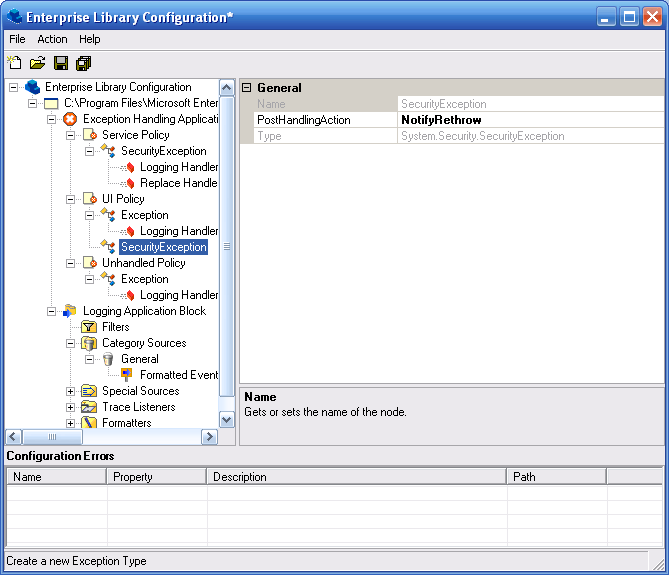Click the red X Exception Handling block icon

pos(70,119)
